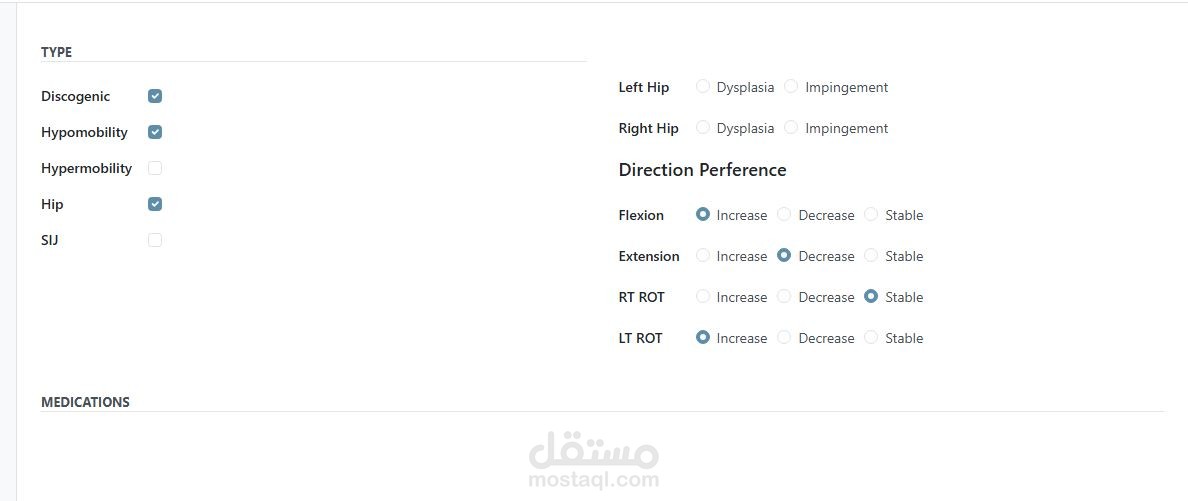Mark Extension as Stable
The height and width of the screenshot is (501, 1188).
(871, 255)
